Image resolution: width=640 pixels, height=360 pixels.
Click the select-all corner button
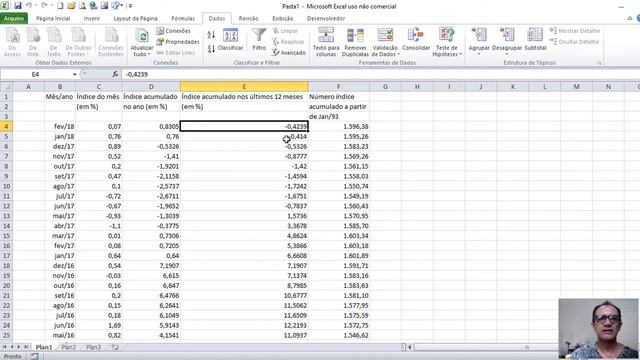pos(6,87)
